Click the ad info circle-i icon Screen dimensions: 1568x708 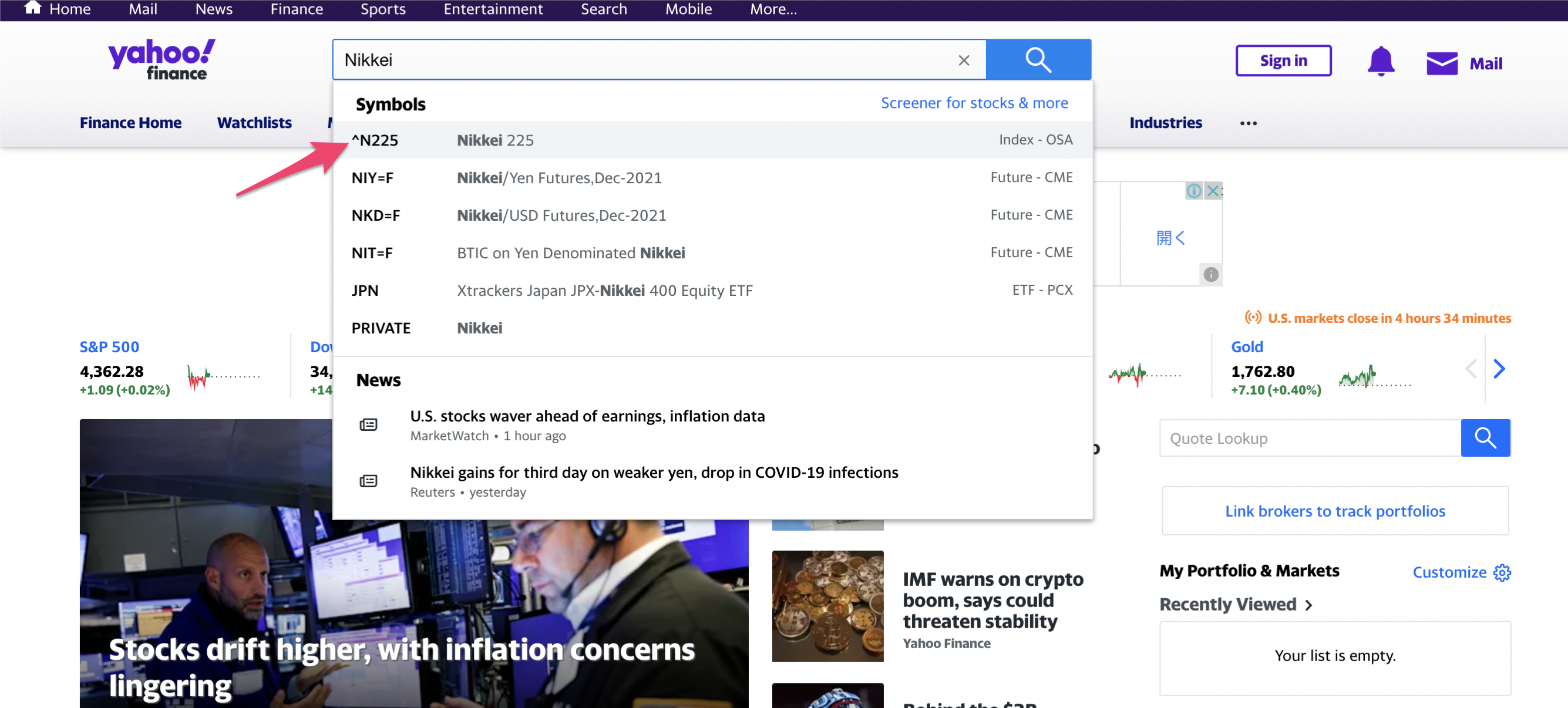tap(1194, 190)
